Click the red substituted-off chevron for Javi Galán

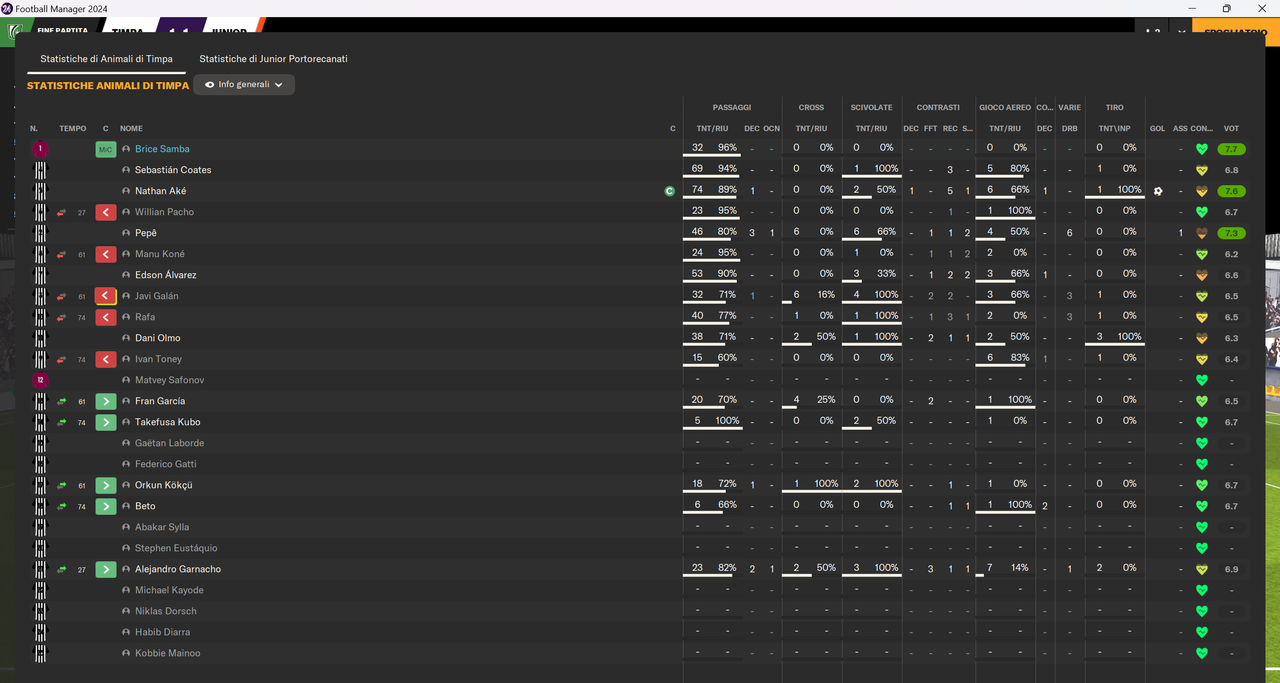[106, 296]
